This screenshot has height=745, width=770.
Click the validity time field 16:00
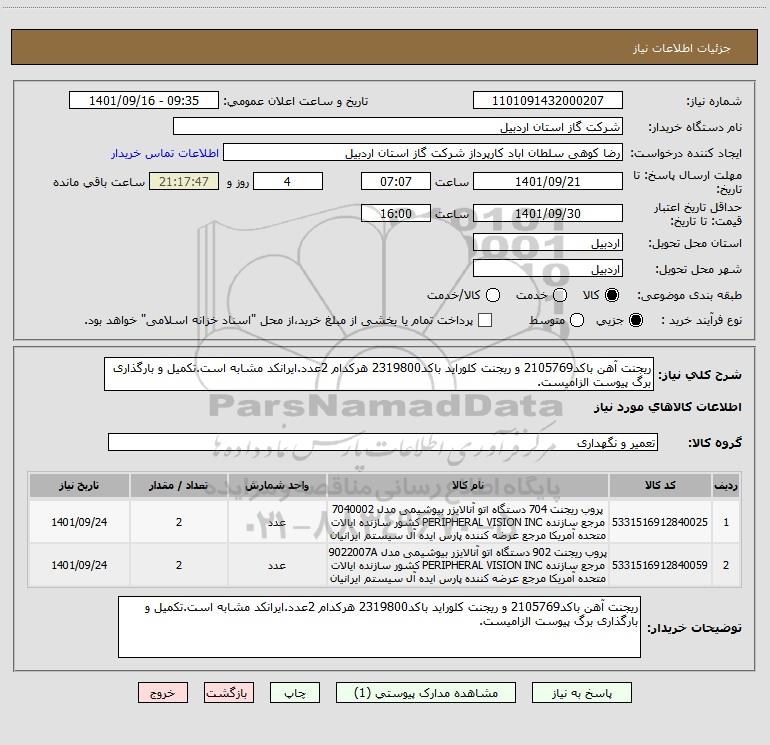(x=396, y=213)
